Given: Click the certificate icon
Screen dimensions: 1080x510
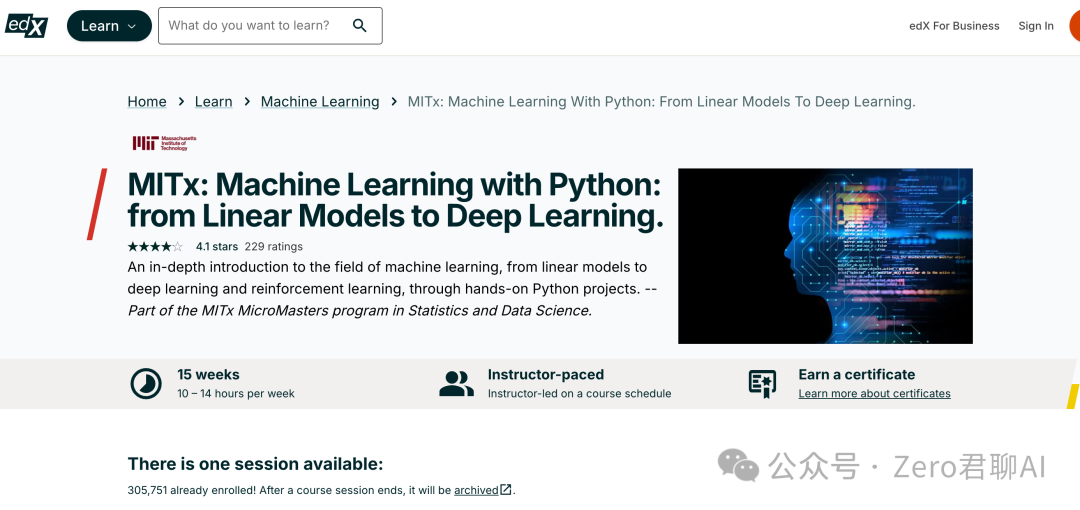Looking at the screenshot, I should click(x=762, y=383).
